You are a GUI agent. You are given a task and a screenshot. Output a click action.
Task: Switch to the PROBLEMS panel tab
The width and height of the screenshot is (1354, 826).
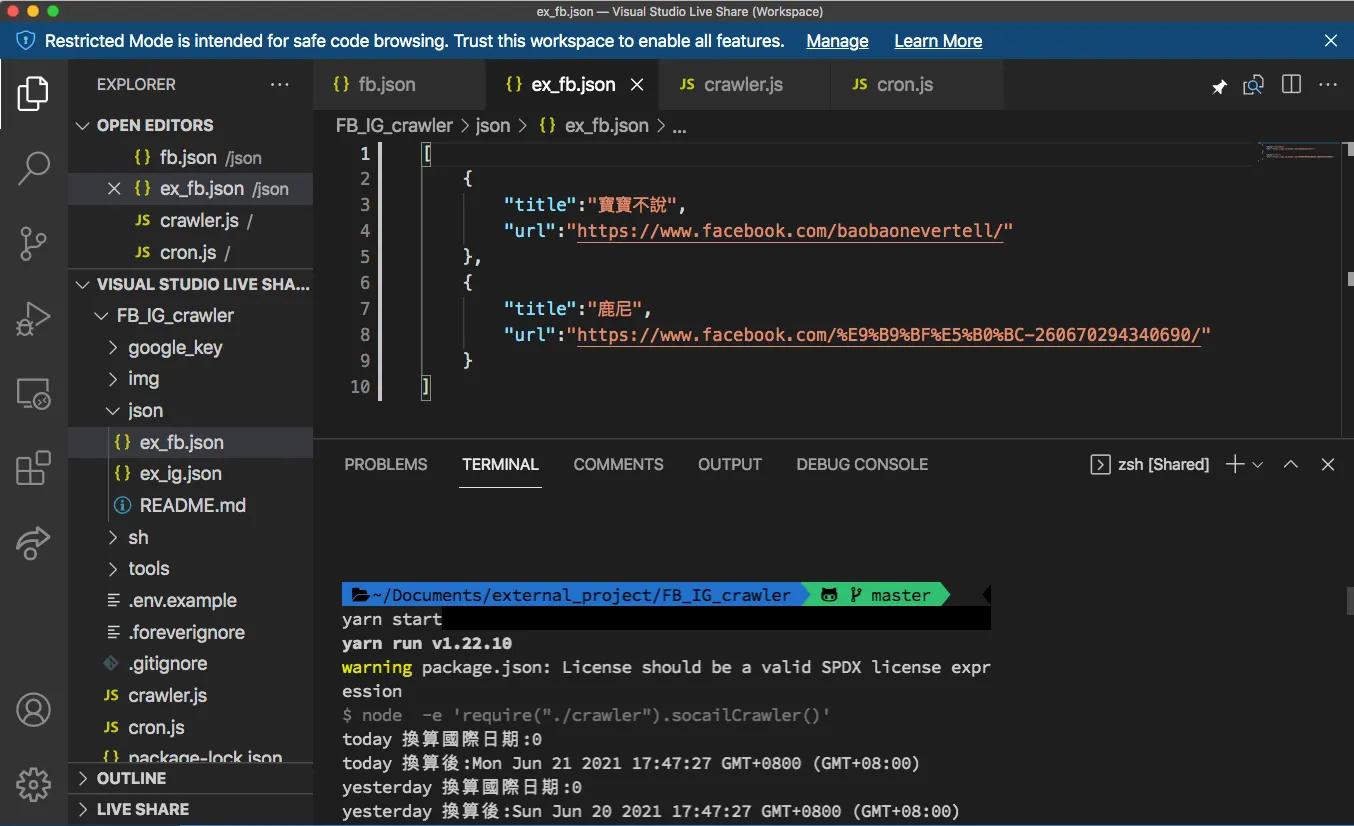[x=386, y=464]
